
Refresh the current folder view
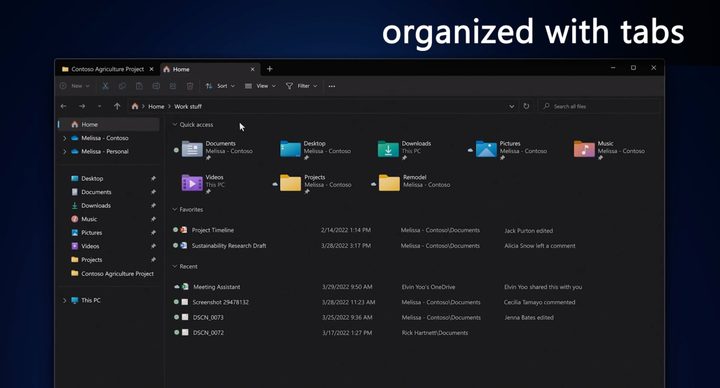526,106
